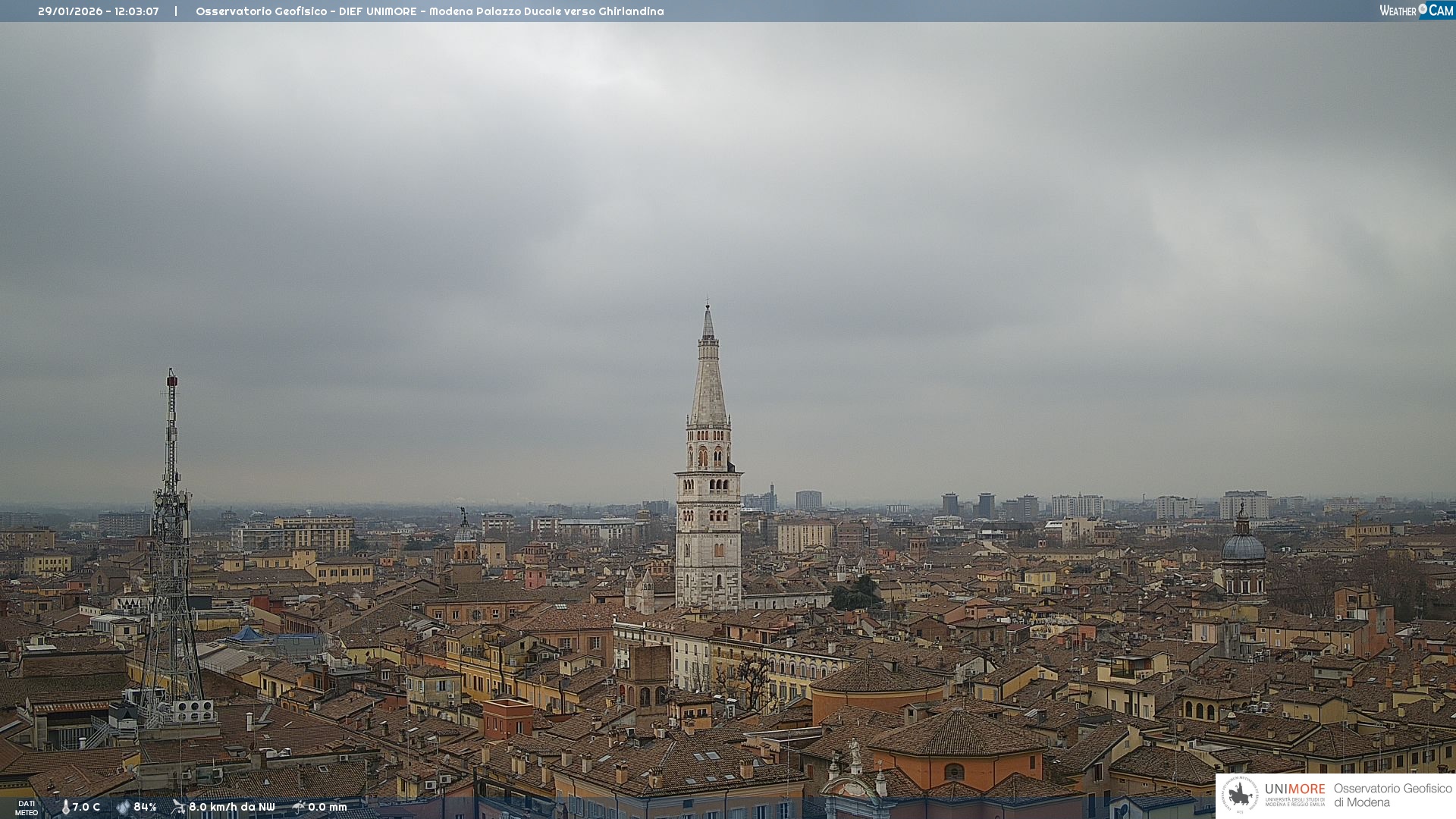The width and height of the screenshot is (1456, 819).
Task: Click the camera lens in WeatherCam logo
Action: pyautogui.click(x=1423, y=9)
